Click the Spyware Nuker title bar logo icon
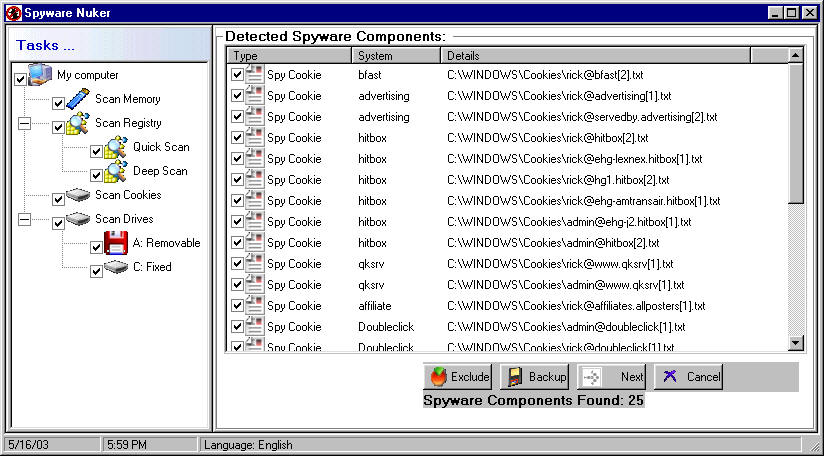This screenshot has height=456, width=824. tap(13, 13)
